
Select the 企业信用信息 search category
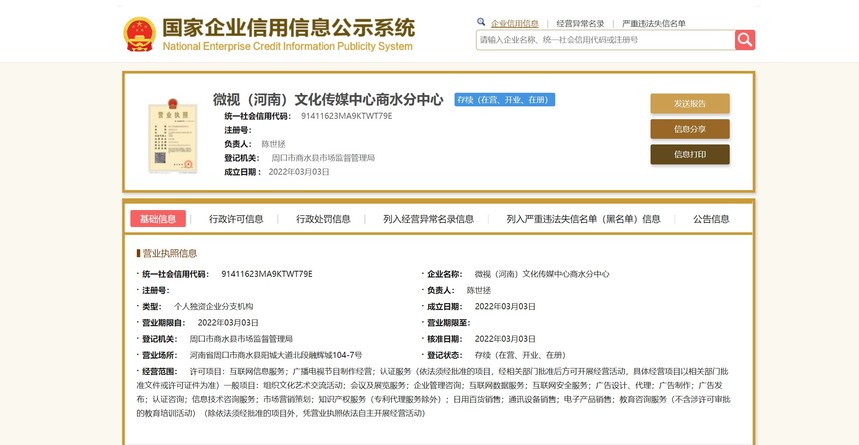pyautogui.click(x=514, y=24)
